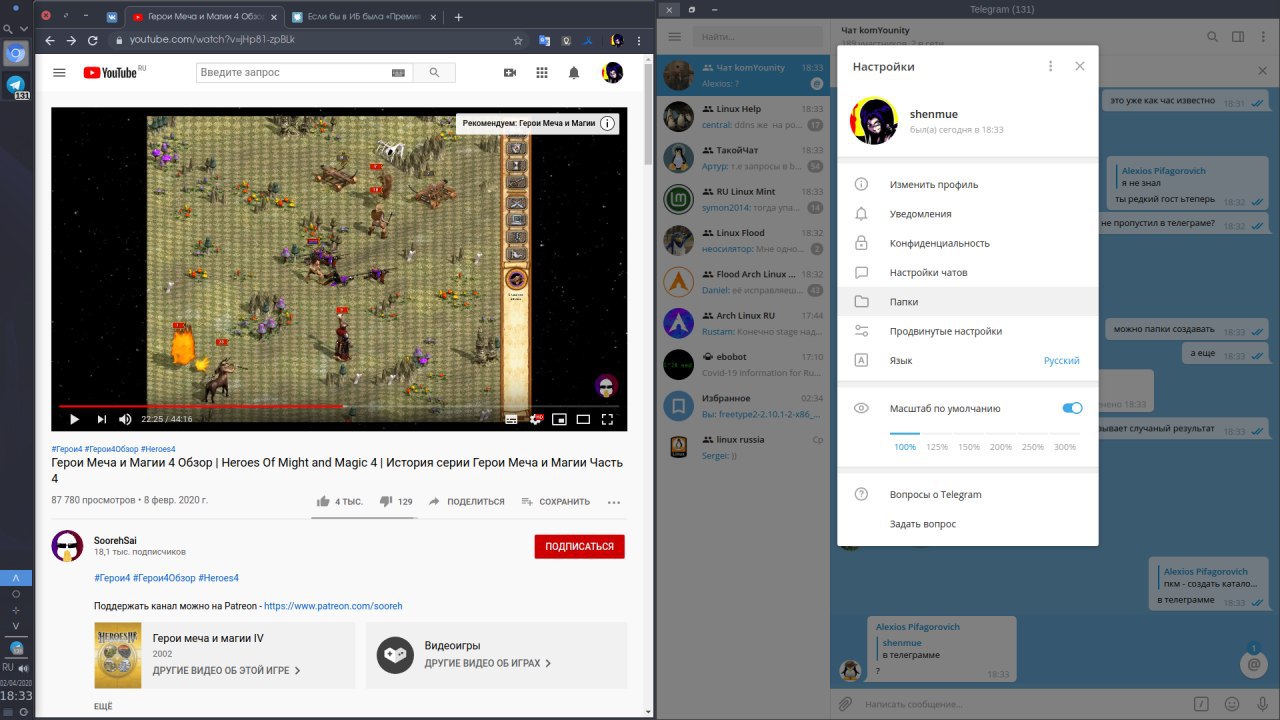Expand description with ЕЩЁ
The height and width of the screenshot is (720, 1280).
coord(103,707)
